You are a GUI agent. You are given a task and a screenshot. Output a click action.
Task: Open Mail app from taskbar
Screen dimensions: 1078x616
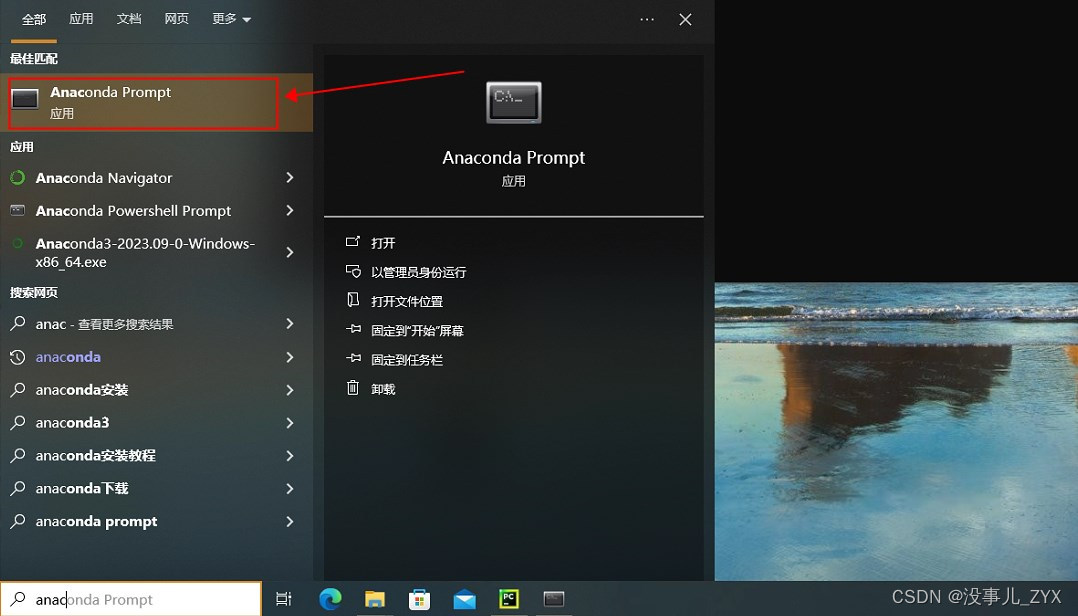point(464,600)
